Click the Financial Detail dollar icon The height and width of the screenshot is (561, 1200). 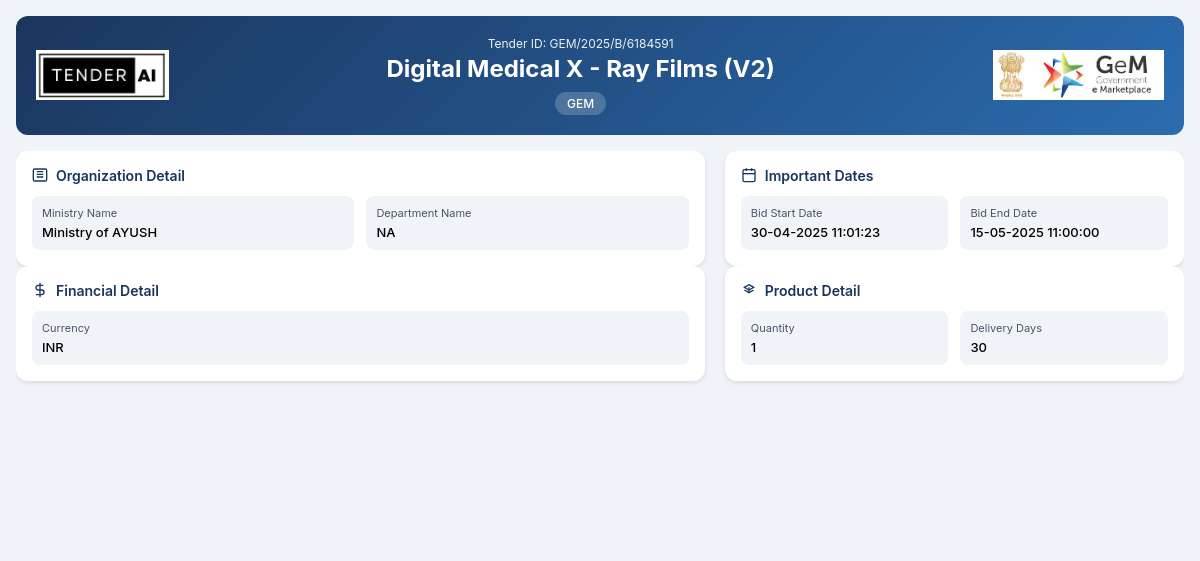point(40,290)
